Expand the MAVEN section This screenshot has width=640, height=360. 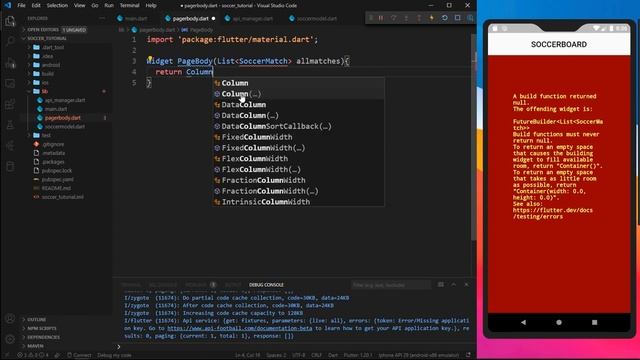(x=35, y=346)
